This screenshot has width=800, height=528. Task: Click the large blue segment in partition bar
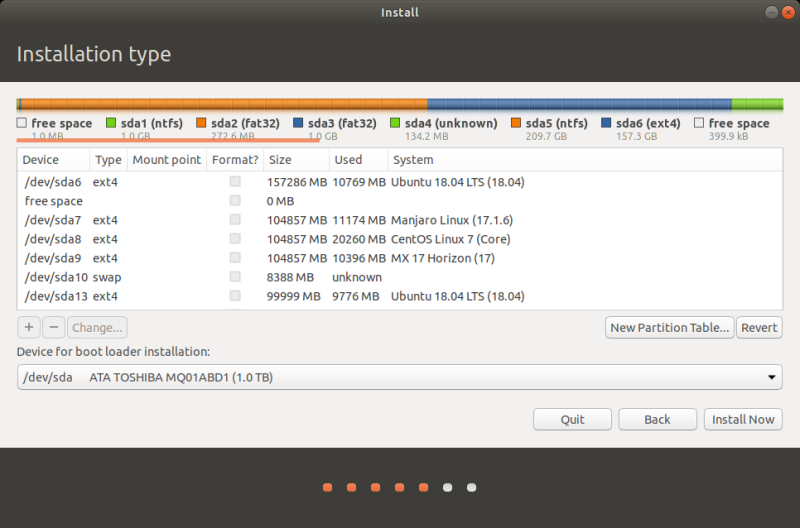pyautogui.click(x=578, y=104)
